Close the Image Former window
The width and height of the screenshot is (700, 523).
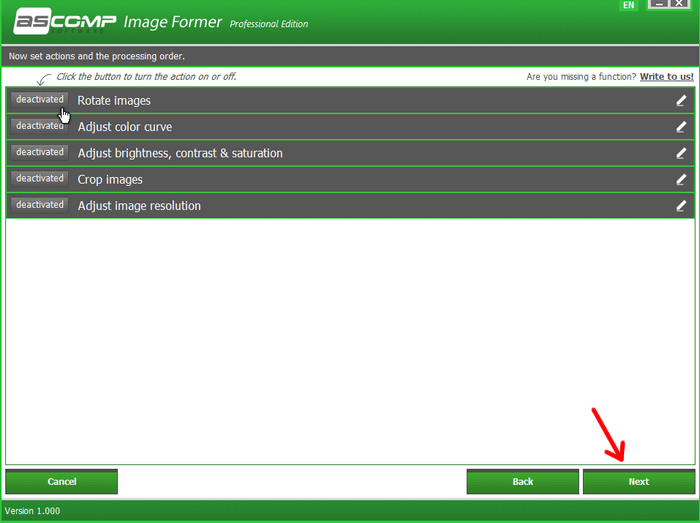point(679,4)
